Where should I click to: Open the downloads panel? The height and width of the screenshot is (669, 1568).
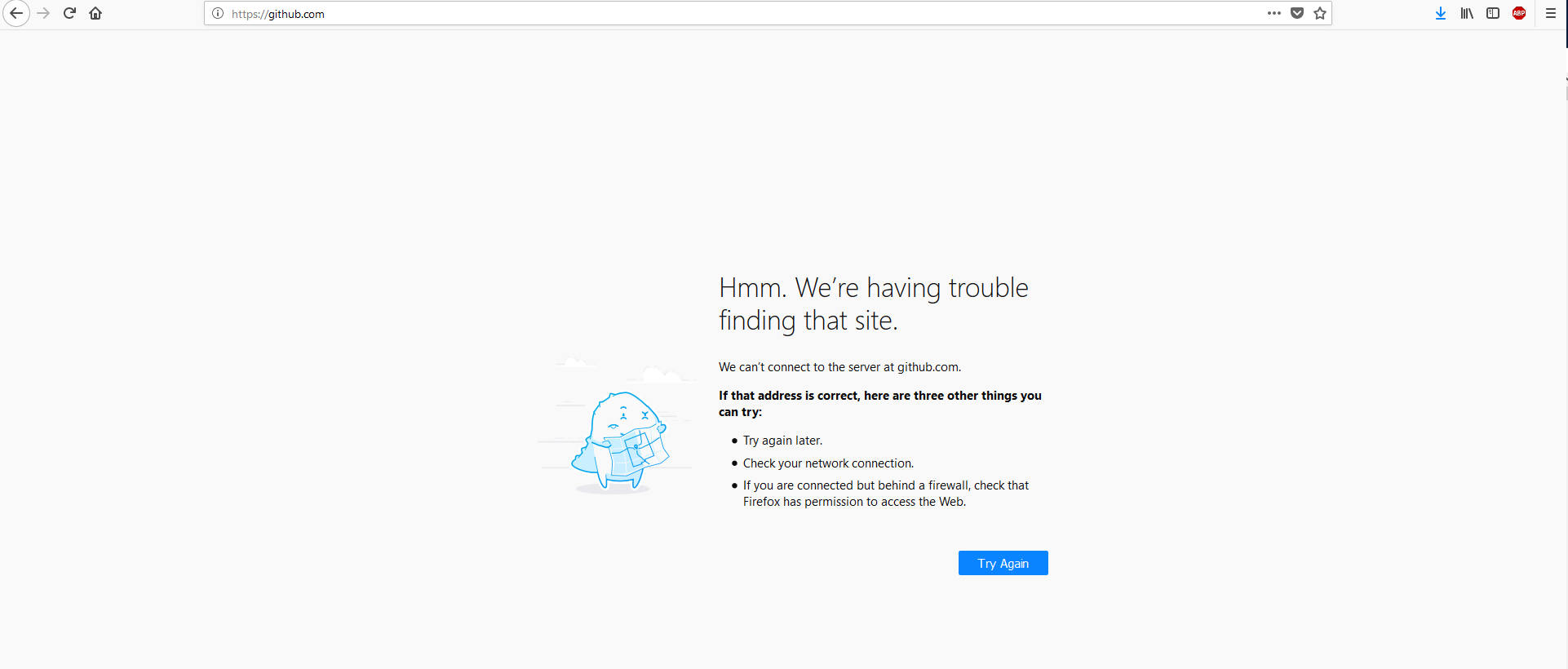tap(1441, 13)
